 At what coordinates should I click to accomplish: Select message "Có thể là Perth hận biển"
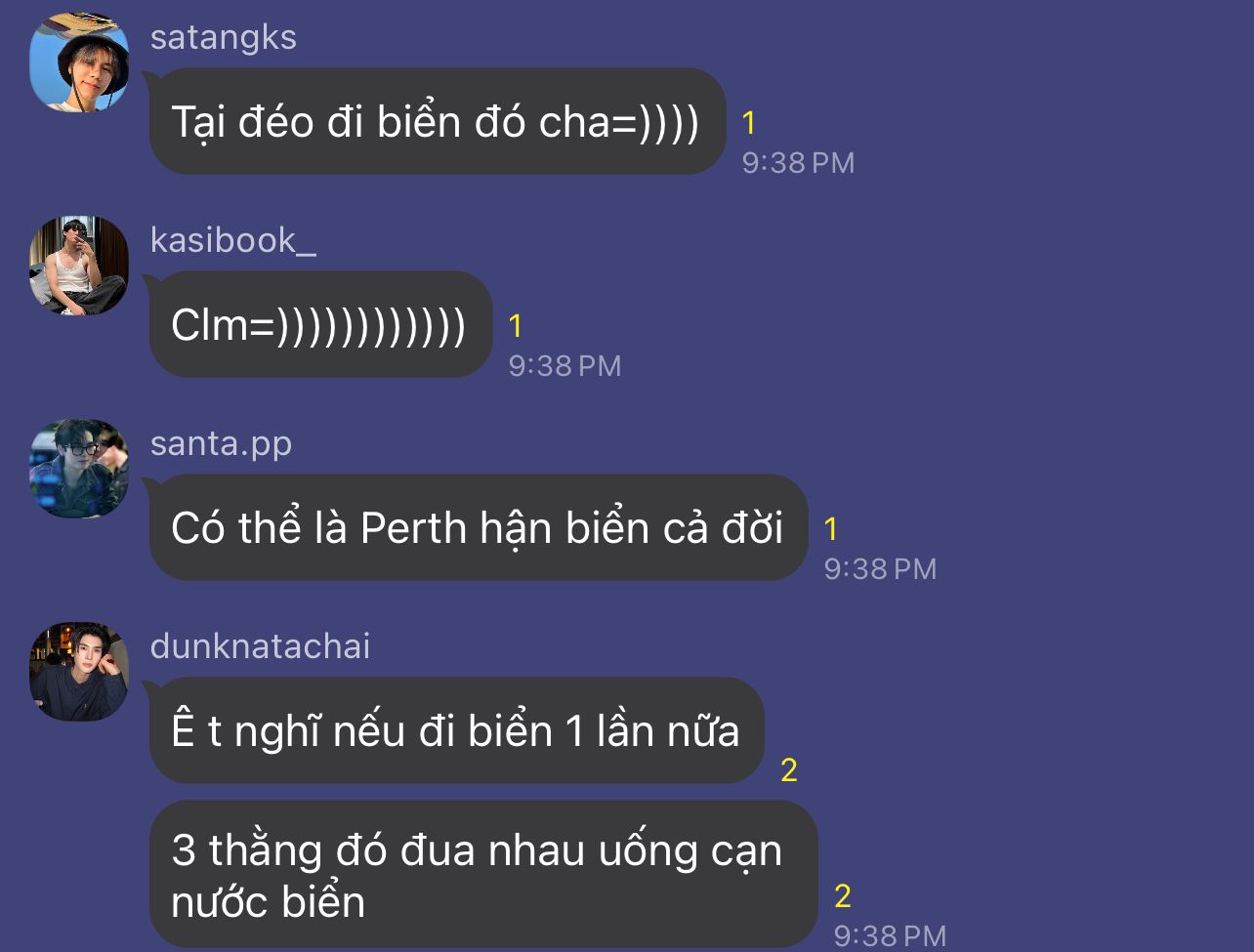[x=479, y=527]
